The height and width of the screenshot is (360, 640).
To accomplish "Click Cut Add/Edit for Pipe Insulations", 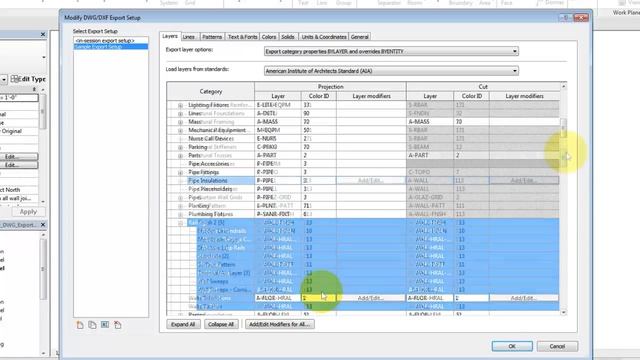I will pyautogui.click(x=524, y=181).
